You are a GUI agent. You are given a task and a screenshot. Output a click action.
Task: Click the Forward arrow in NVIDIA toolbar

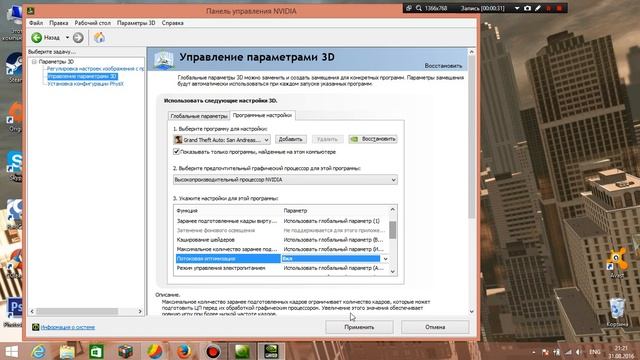point(78,38)
